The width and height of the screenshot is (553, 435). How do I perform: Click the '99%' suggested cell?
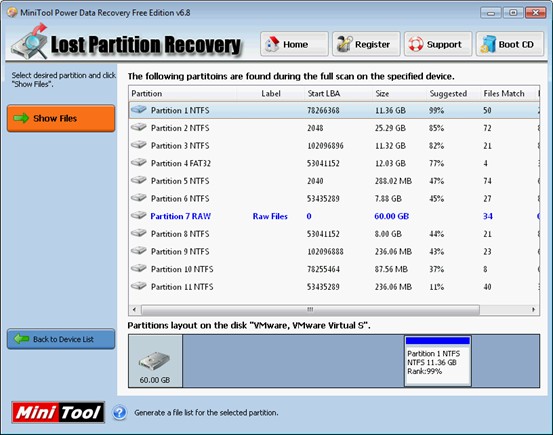[436, 110]
